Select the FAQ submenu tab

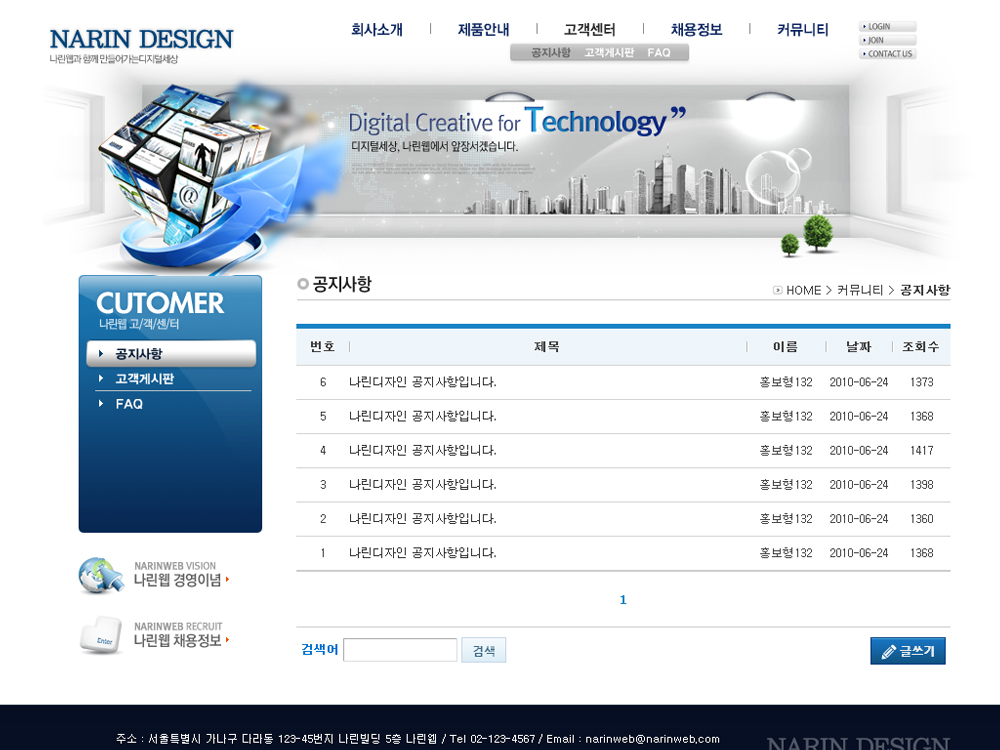point(659,52)
